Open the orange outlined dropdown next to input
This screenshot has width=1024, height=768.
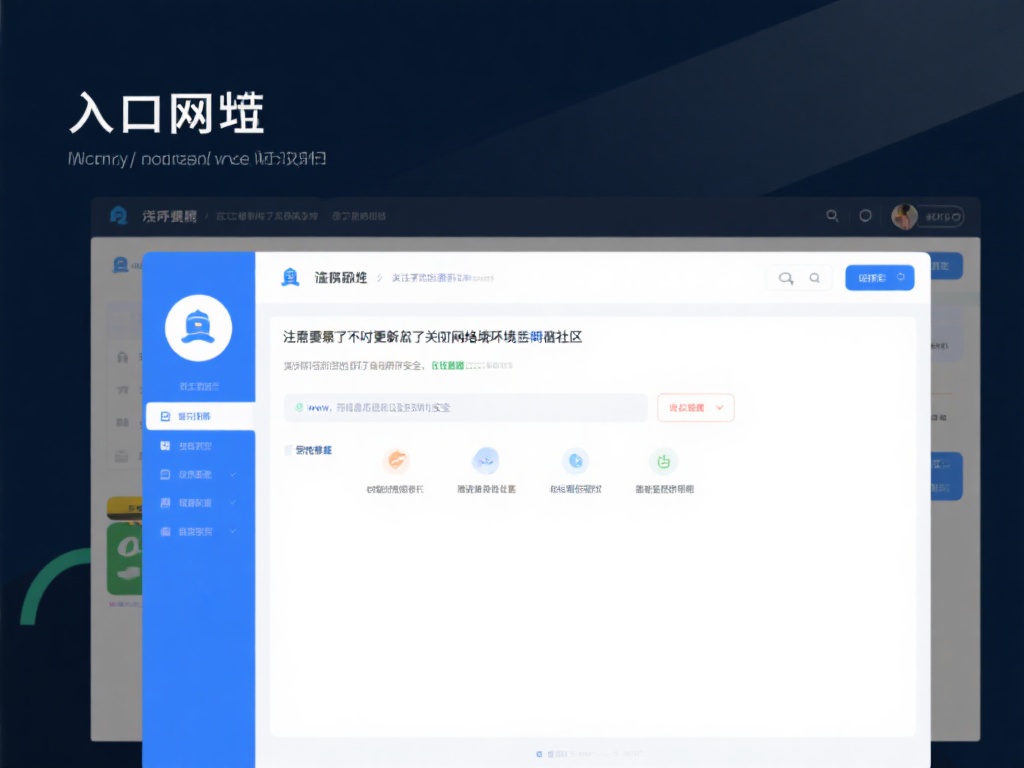pyautogui.click(x=695, y=408)
